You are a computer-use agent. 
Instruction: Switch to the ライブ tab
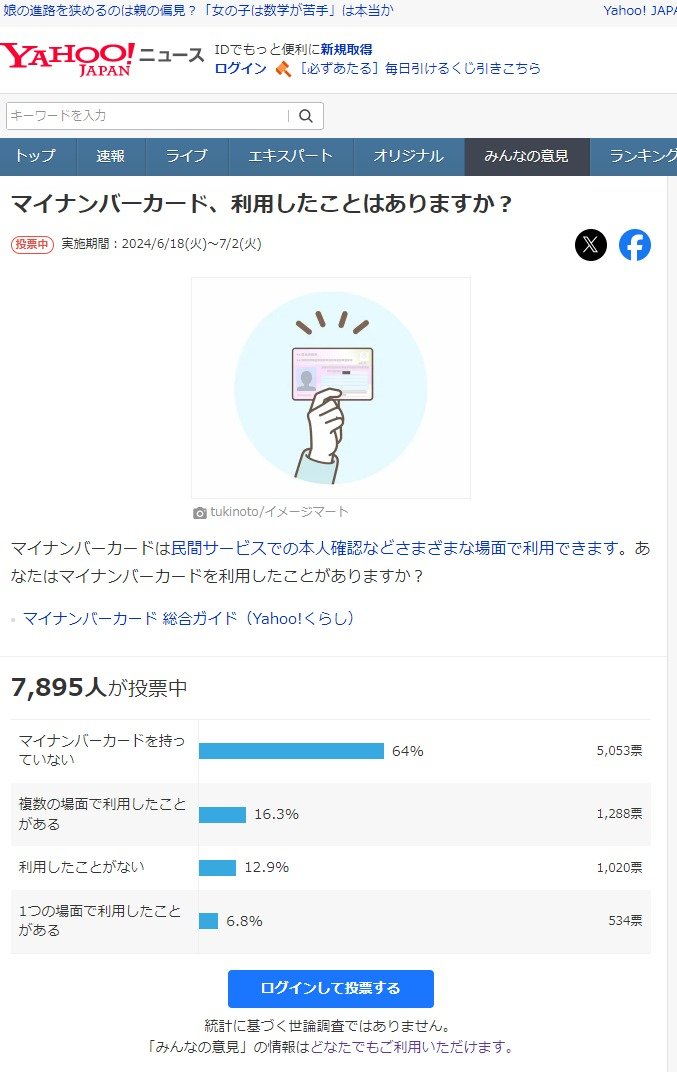click(x=187, y=157)
